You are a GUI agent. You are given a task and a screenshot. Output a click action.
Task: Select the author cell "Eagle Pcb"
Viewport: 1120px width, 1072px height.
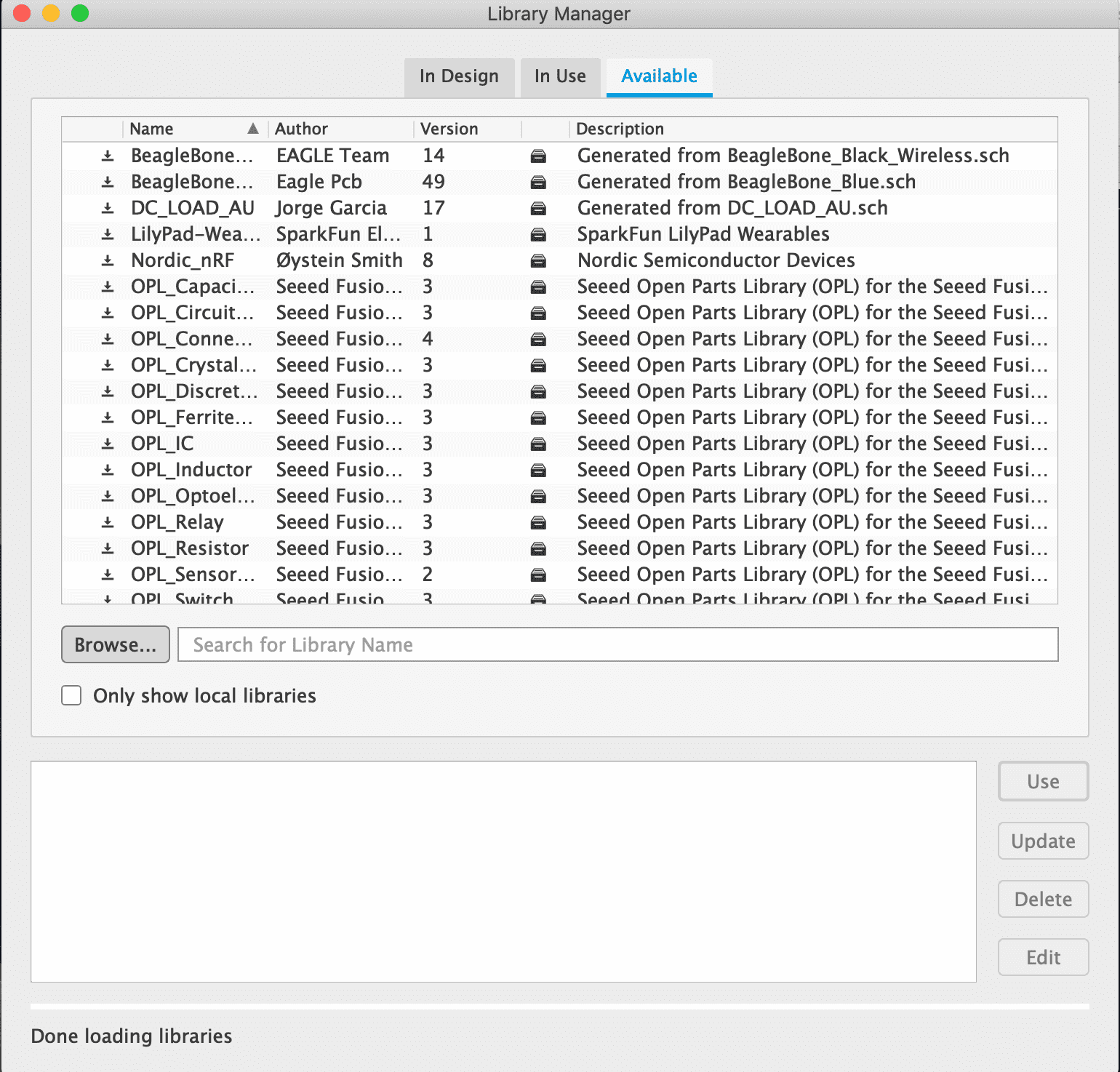tap(319, 182)
